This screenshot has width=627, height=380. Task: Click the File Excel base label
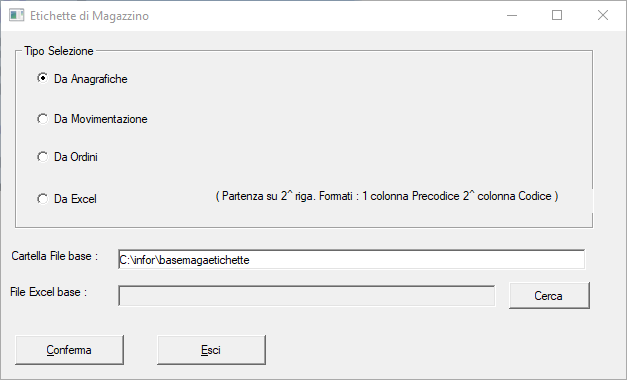pyautogui.click(x=48, y=292)
